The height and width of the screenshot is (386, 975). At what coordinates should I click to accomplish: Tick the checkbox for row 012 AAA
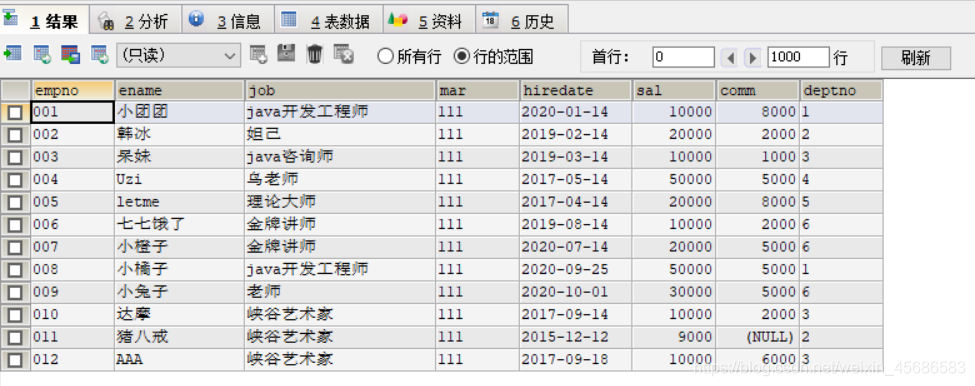pyautogui.click(x=15, y=360)
